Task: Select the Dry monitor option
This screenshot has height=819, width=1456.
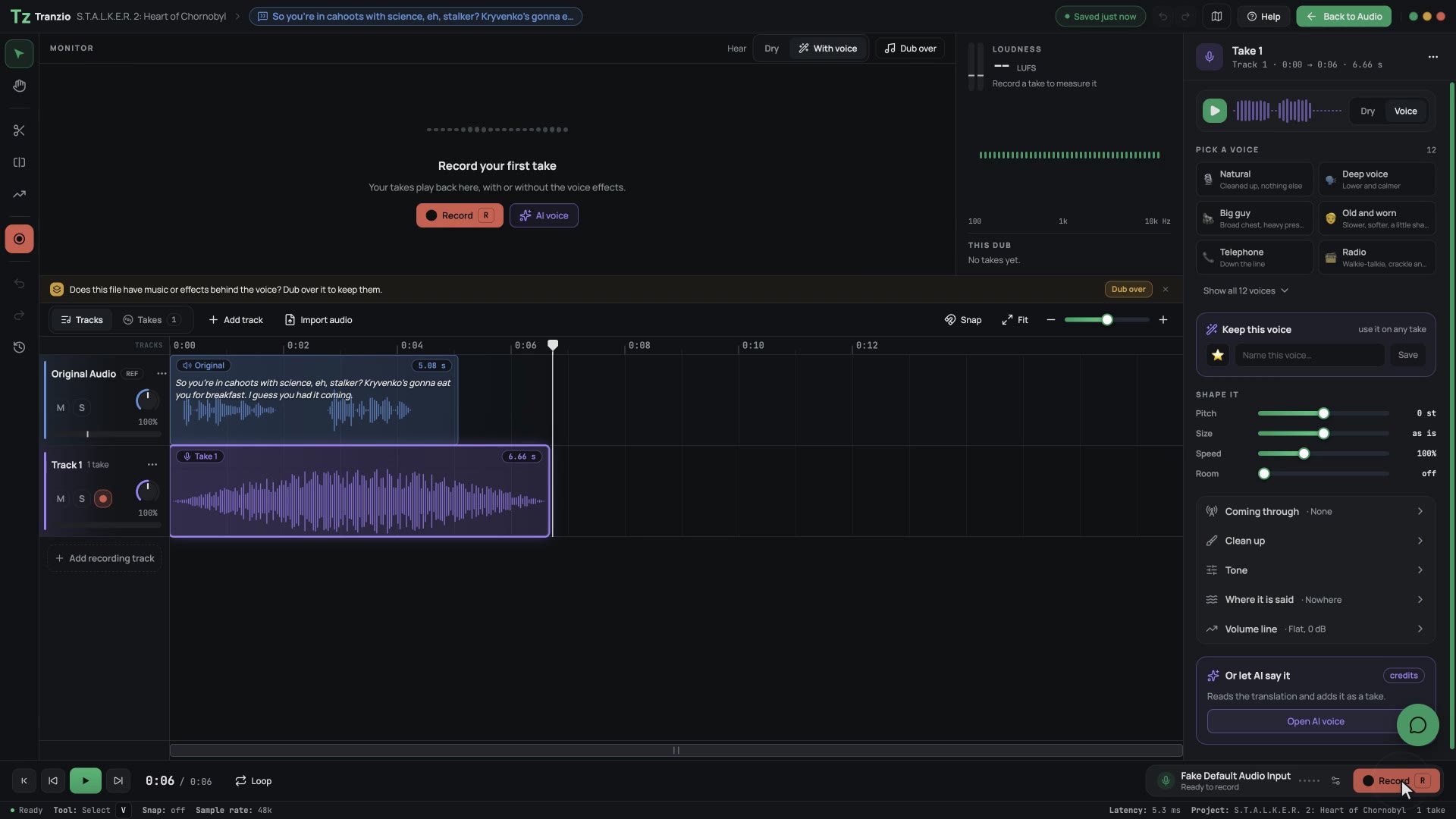Action: [x=771, y=49]
